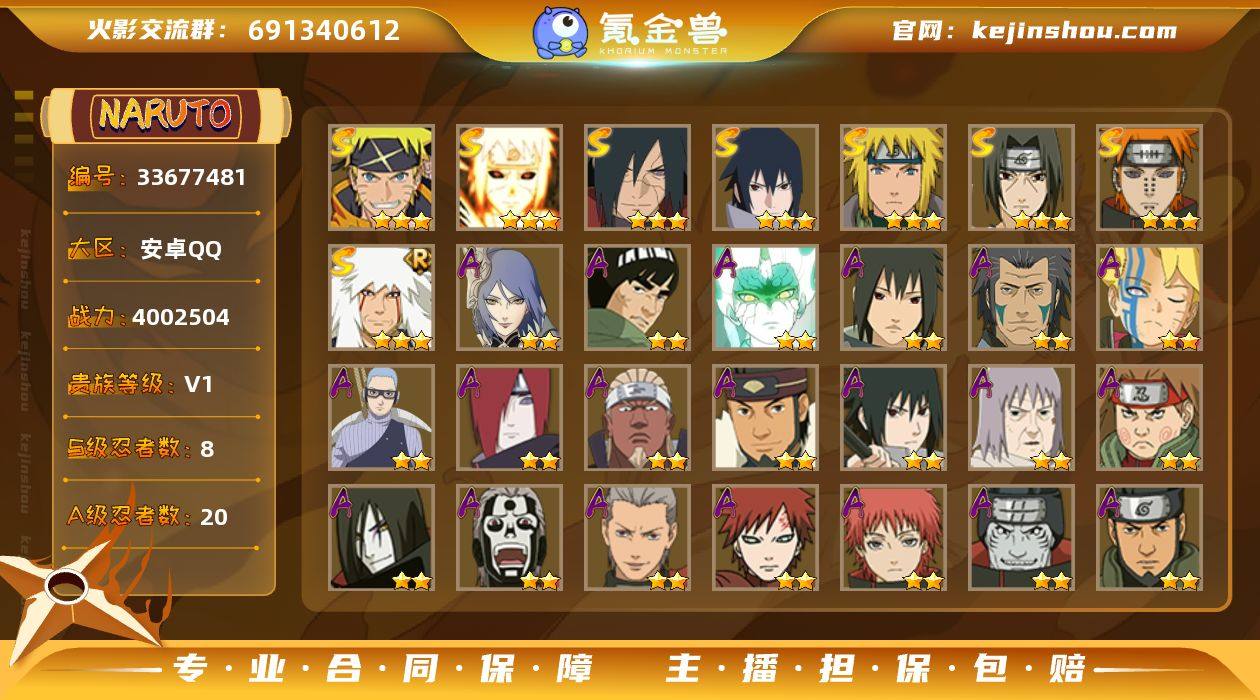Click the blue Krypton Monster mascot logo
Screen dimensions: 1260x700
(560, 31)
